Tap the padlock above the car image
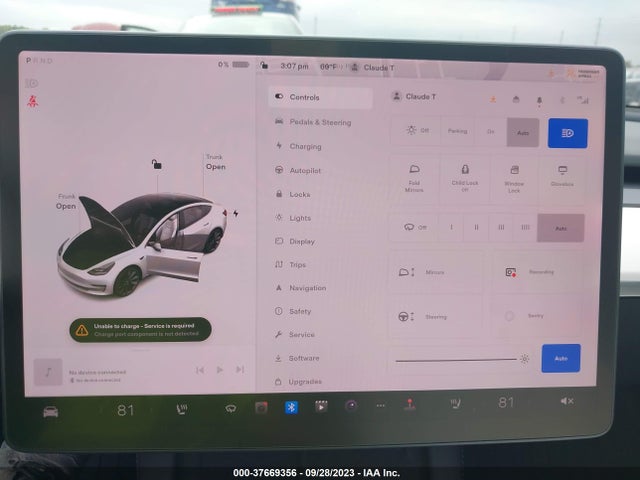Image resolution: width=640 pixels, height=480 pixels. pos(157,164)
